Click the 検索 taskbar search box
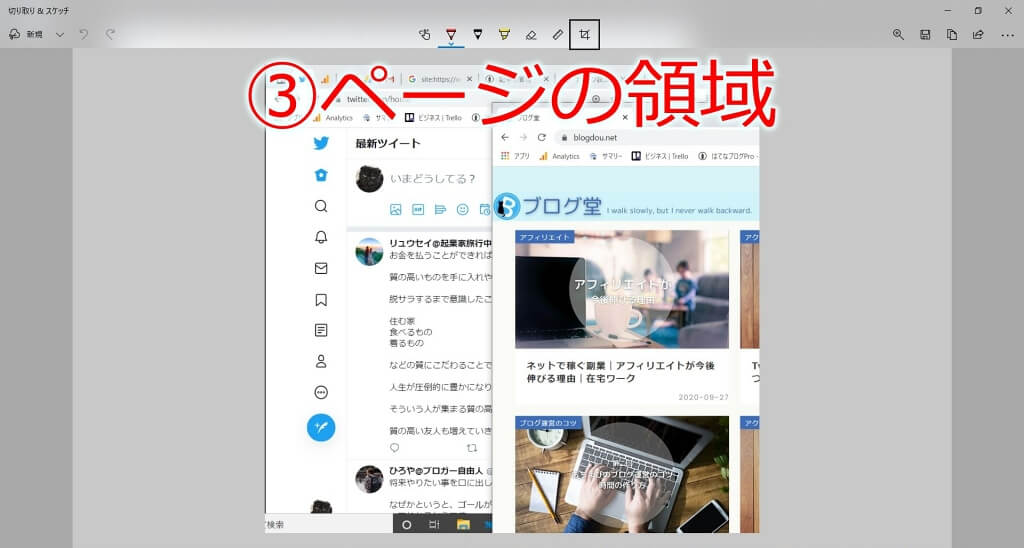This screenshot has width=1024, height=548. click(328, 524)
